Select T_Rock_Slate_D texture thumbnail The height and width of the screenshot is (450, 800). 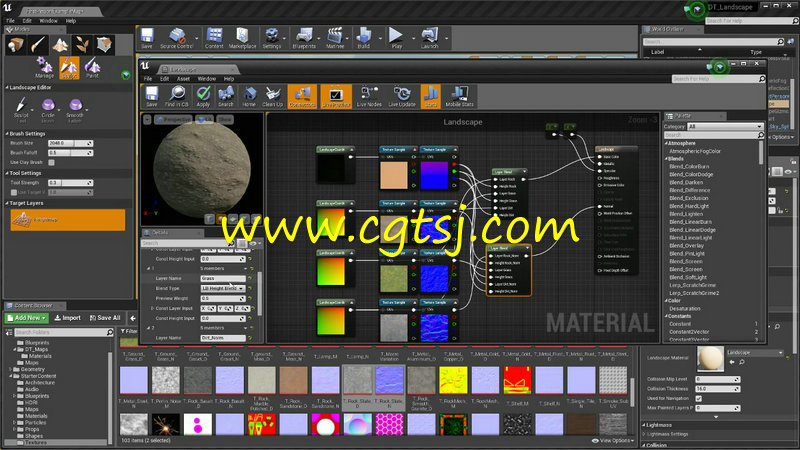click(358, 380)
